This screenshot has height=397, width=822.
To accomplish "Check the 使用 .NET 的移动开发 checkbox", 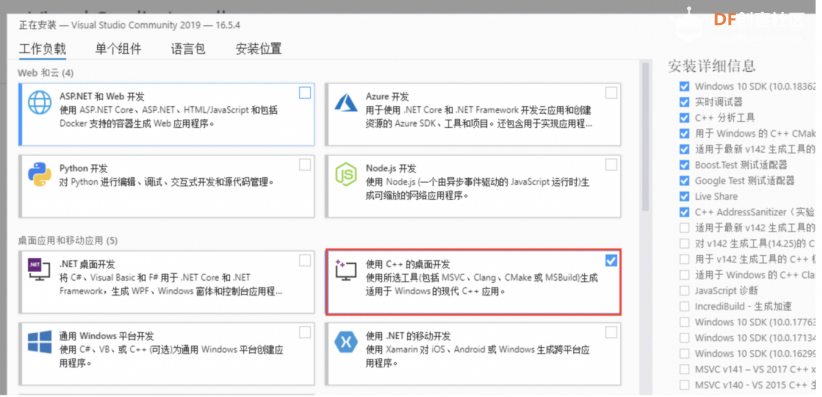I will [x=611, y=332].
